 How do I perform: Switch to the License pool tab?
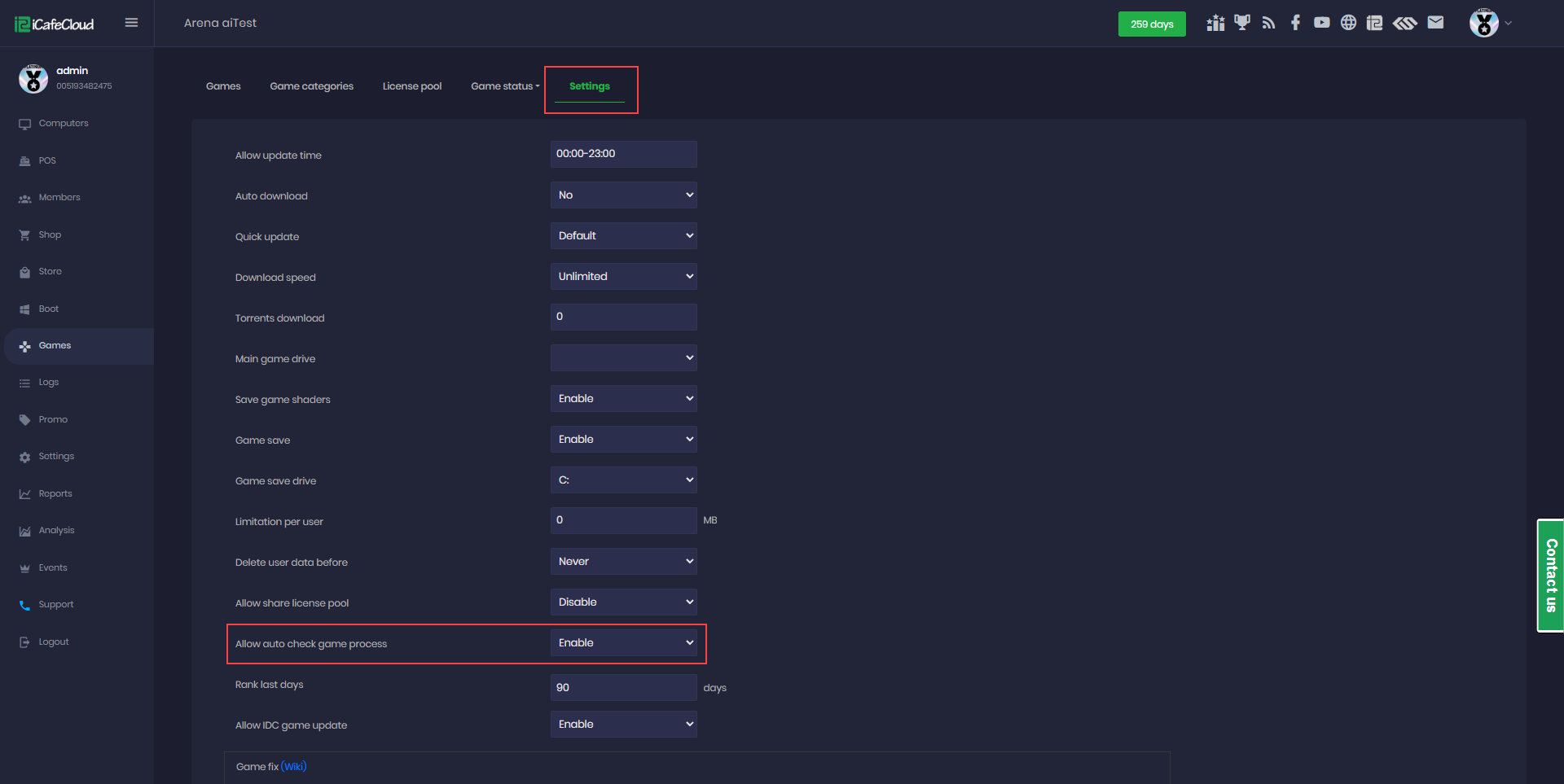pyautogui.click(x=412, y=86)
